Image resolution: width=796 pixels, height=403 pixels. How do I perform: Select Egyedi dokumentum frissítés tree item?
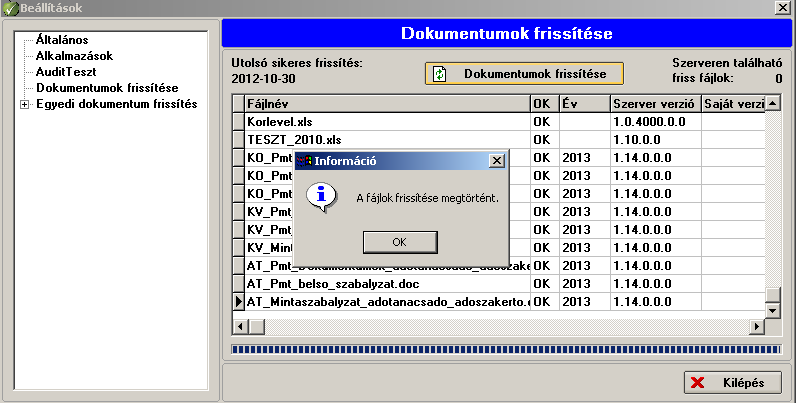coord(117,104)
